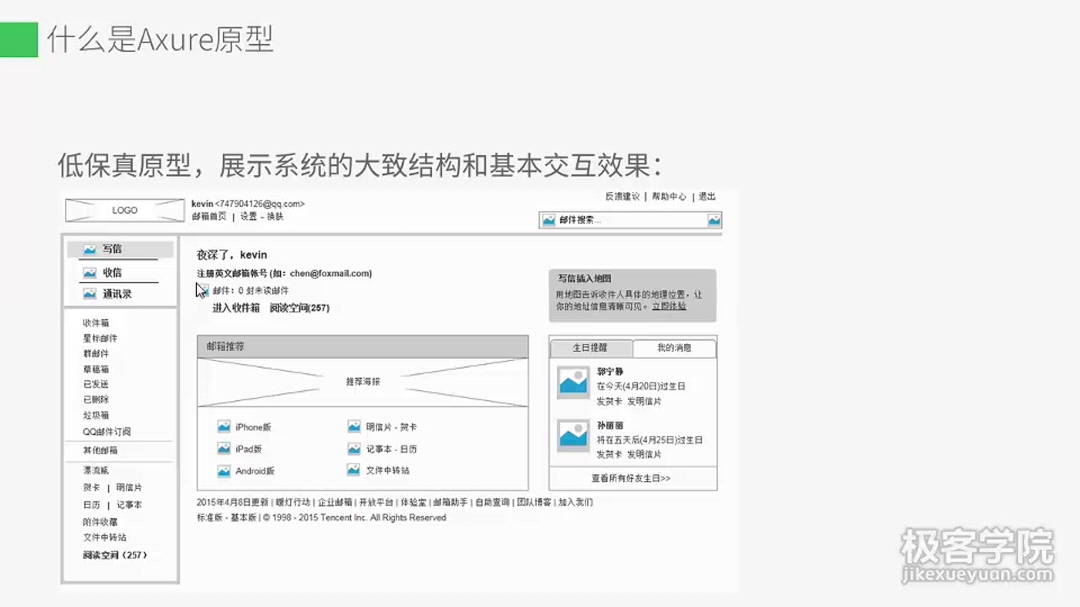Switch to the 我的消息 tab

click(x=674, y=348)
